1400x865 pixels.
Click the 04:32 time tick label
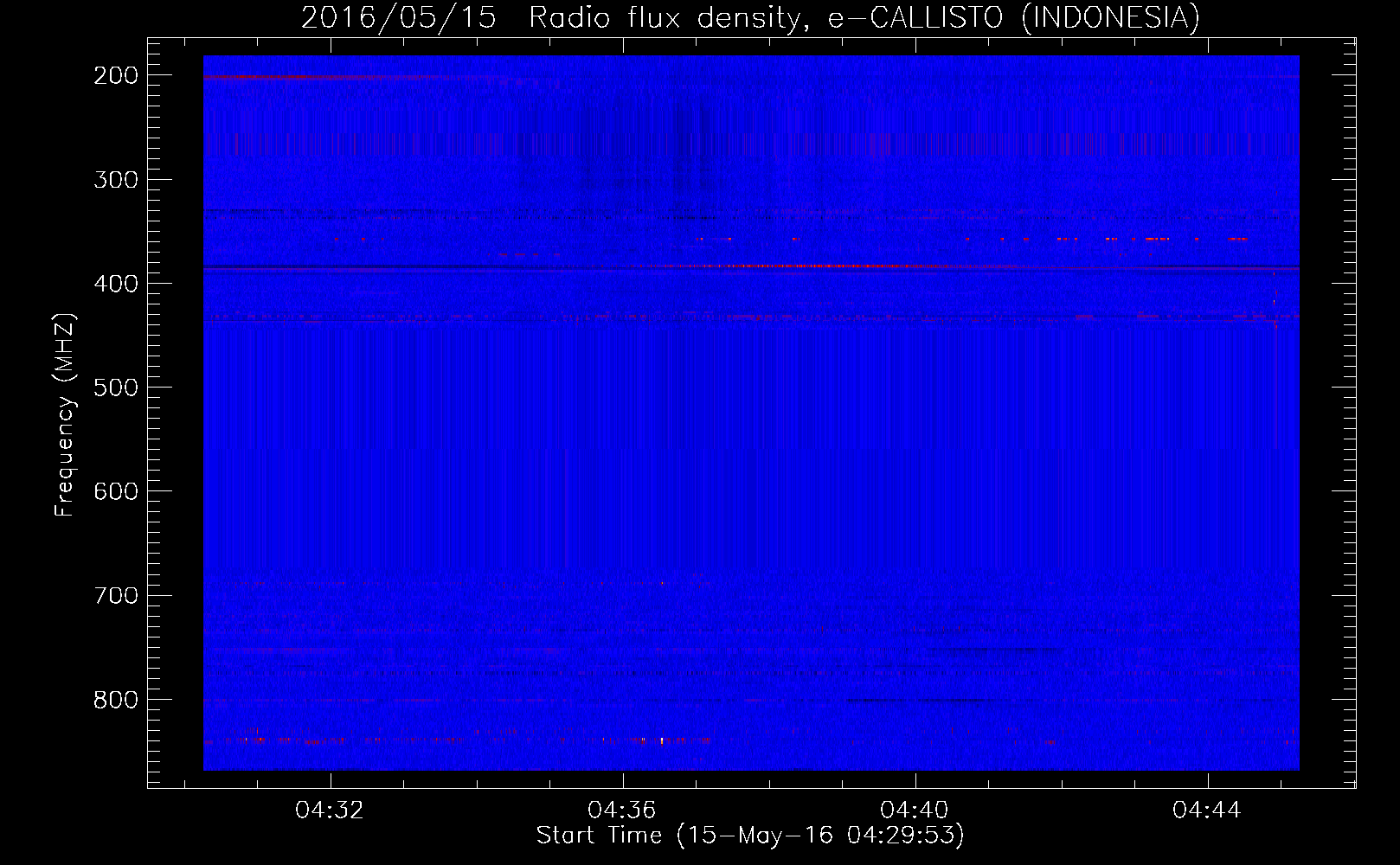[330, 810]
